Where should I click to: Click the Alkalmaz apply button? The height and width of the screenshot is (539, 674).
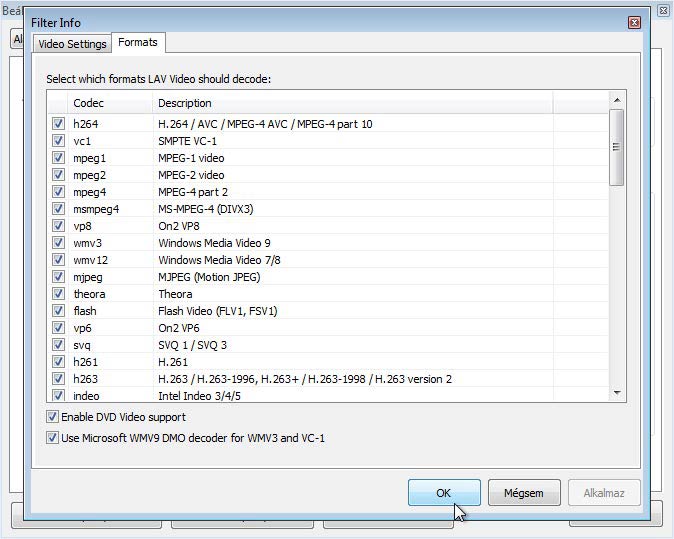click(x=604, y=493)
